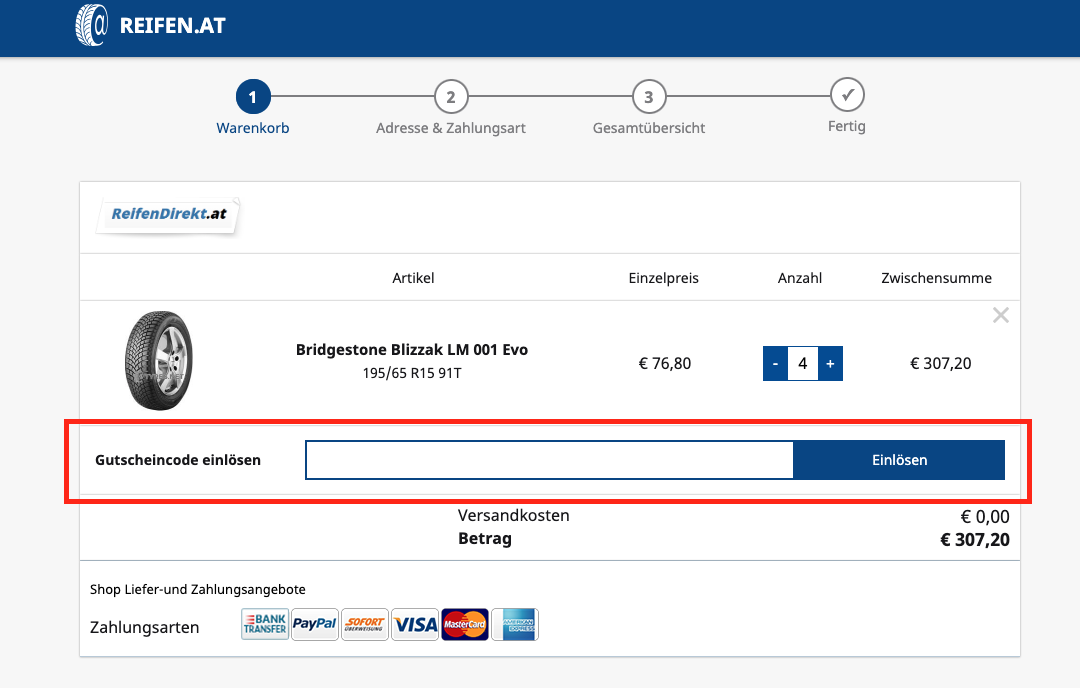Viewport: 1080px width, 688px height.
Task: Select the PayPal payment icon
Action: coord(315,625)
